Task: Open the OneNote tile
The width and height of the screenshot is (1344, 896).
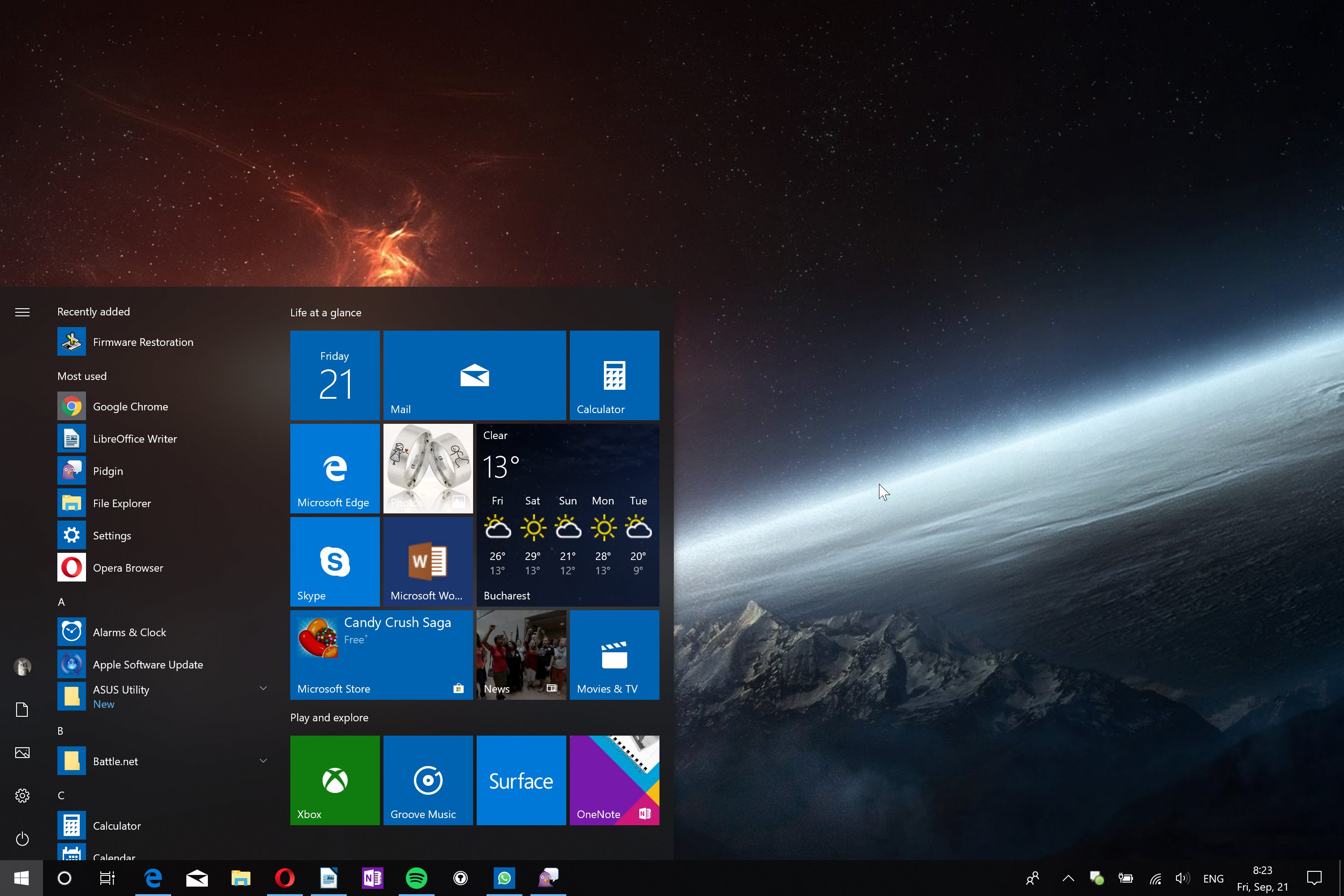Action: point(614,780)
